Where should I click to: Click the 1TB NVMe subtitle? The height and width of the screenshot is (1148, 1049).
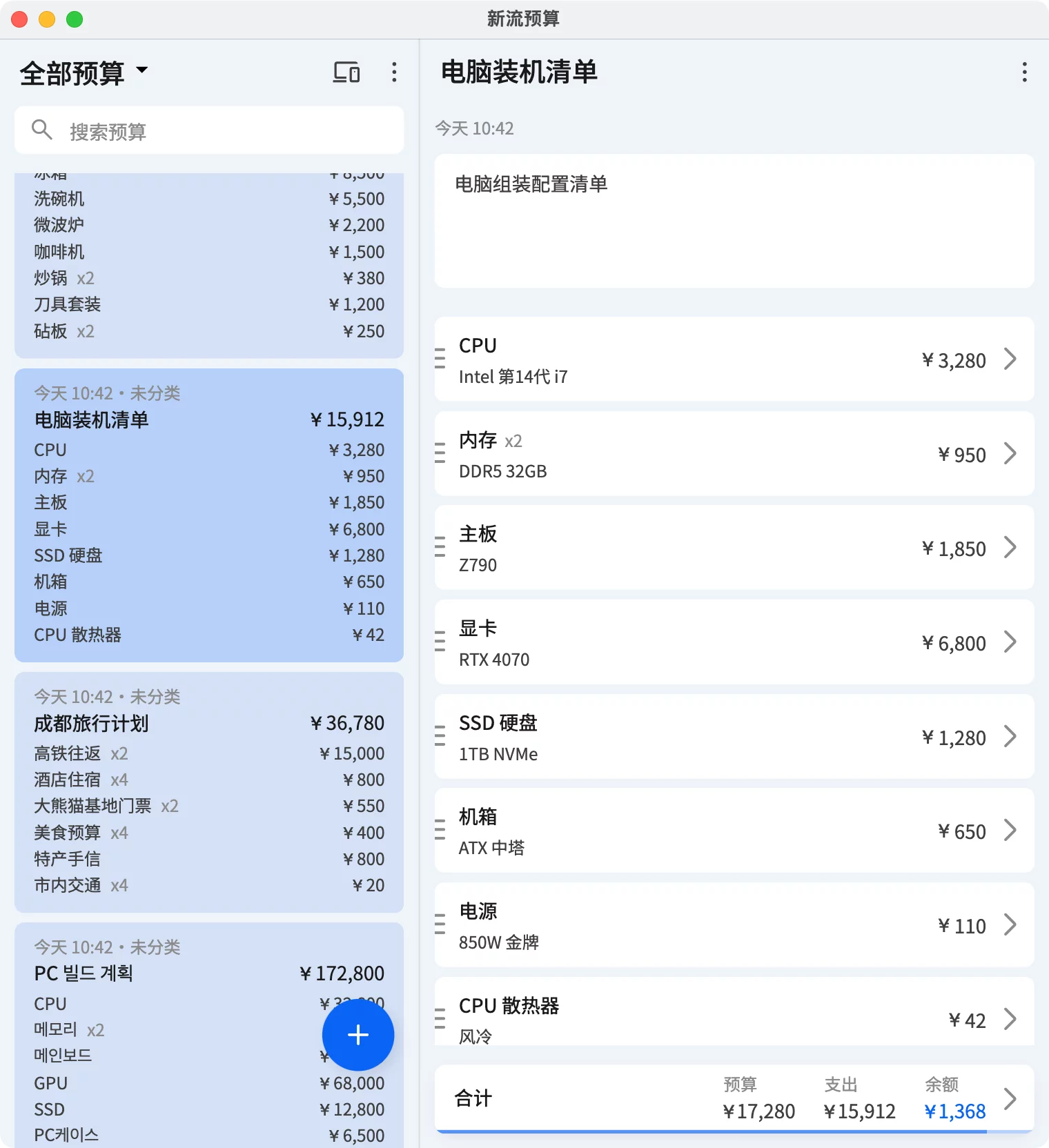click(498, 754)
